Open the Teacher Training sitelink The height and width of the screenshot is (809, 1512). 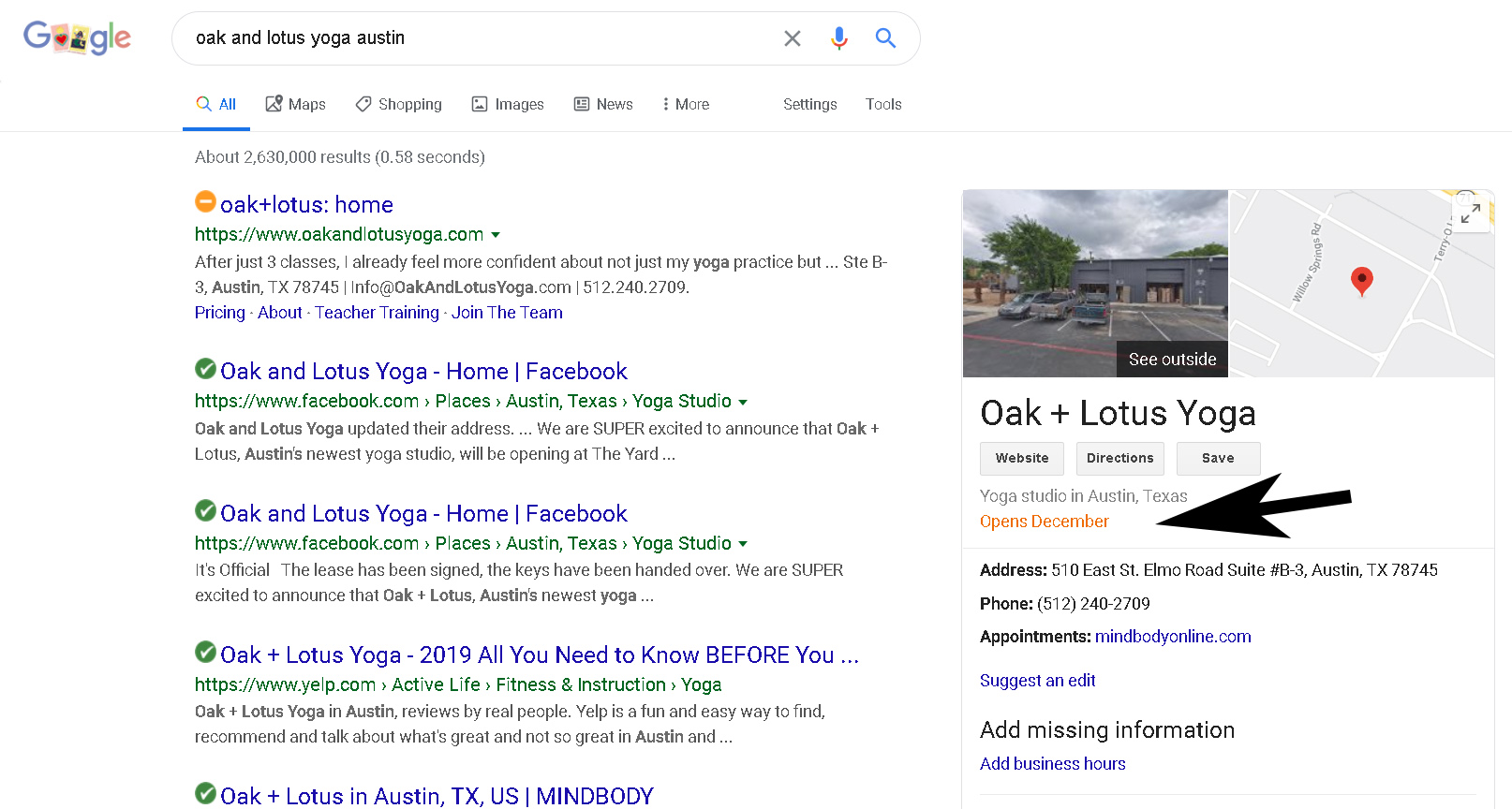click(377, 313)
